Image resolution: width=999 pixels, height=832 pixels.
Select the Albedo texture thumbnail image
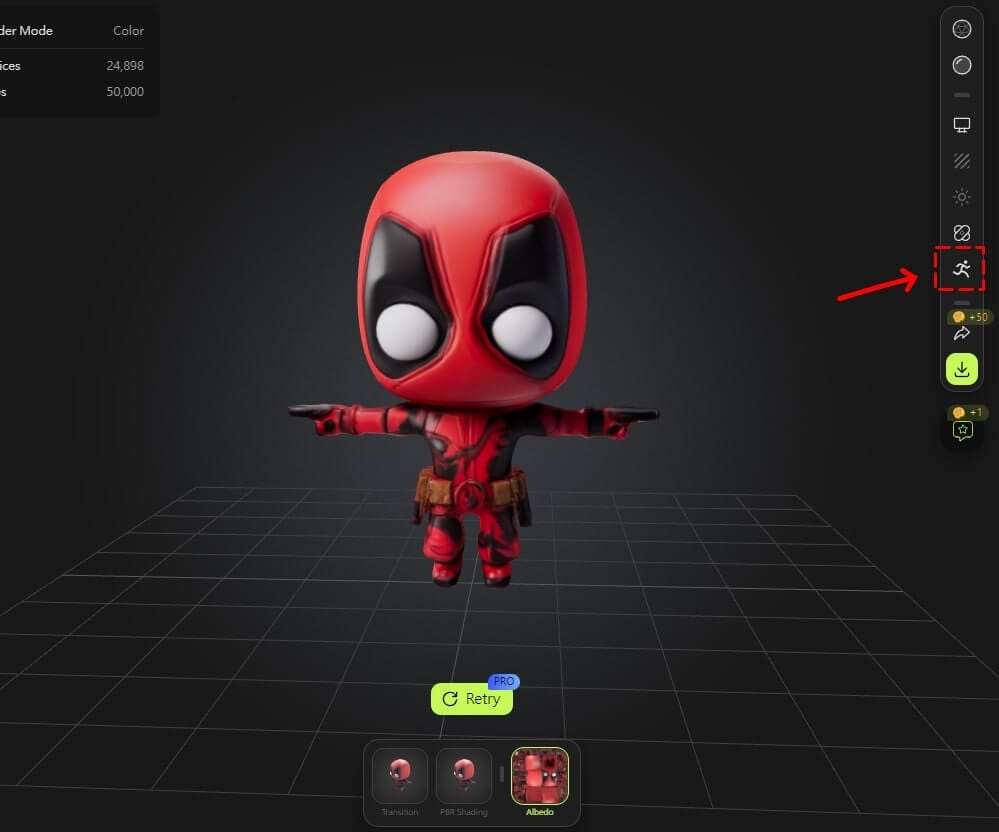[540, 773]
